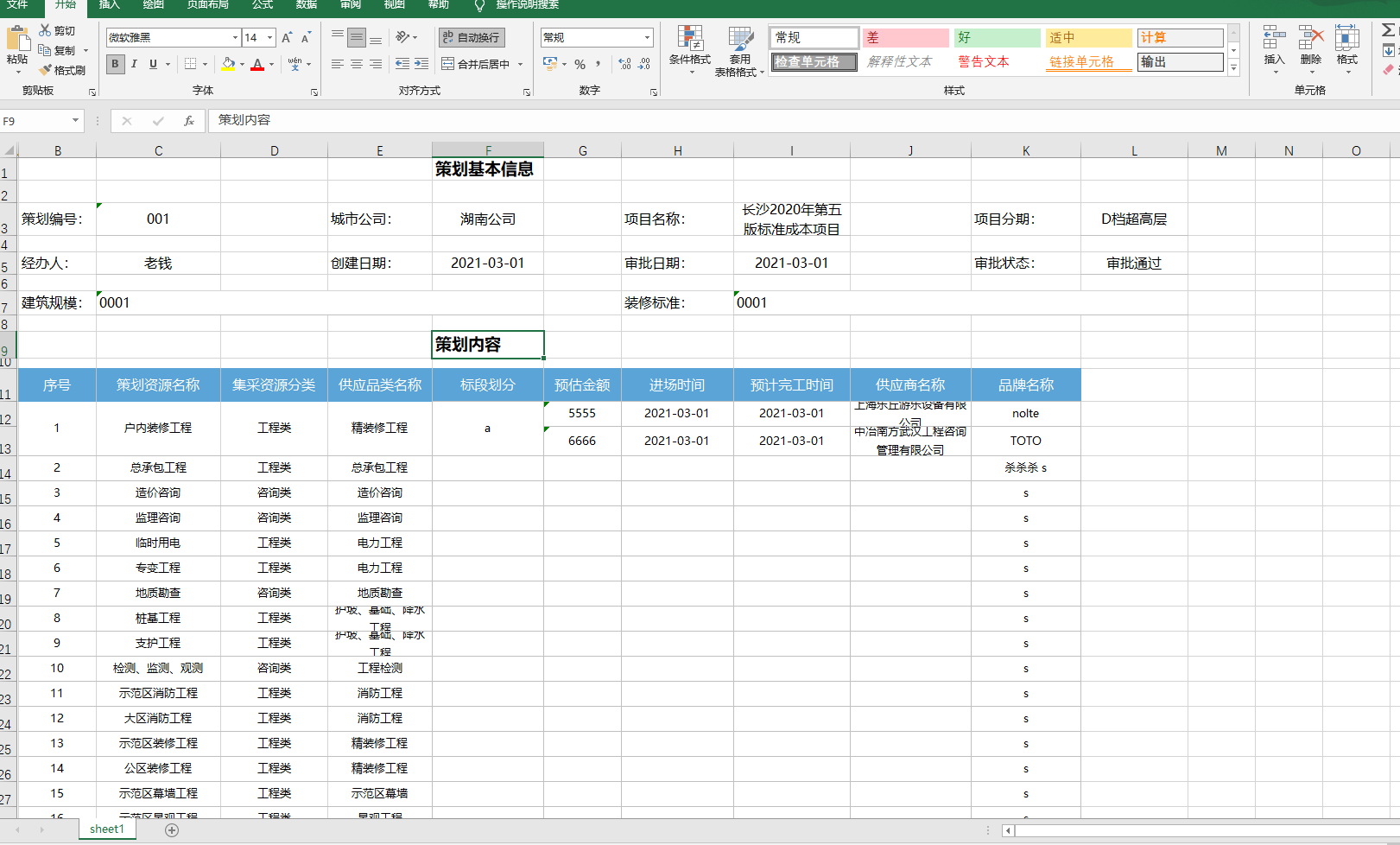Add a new sheet with the plus icon

172,830
